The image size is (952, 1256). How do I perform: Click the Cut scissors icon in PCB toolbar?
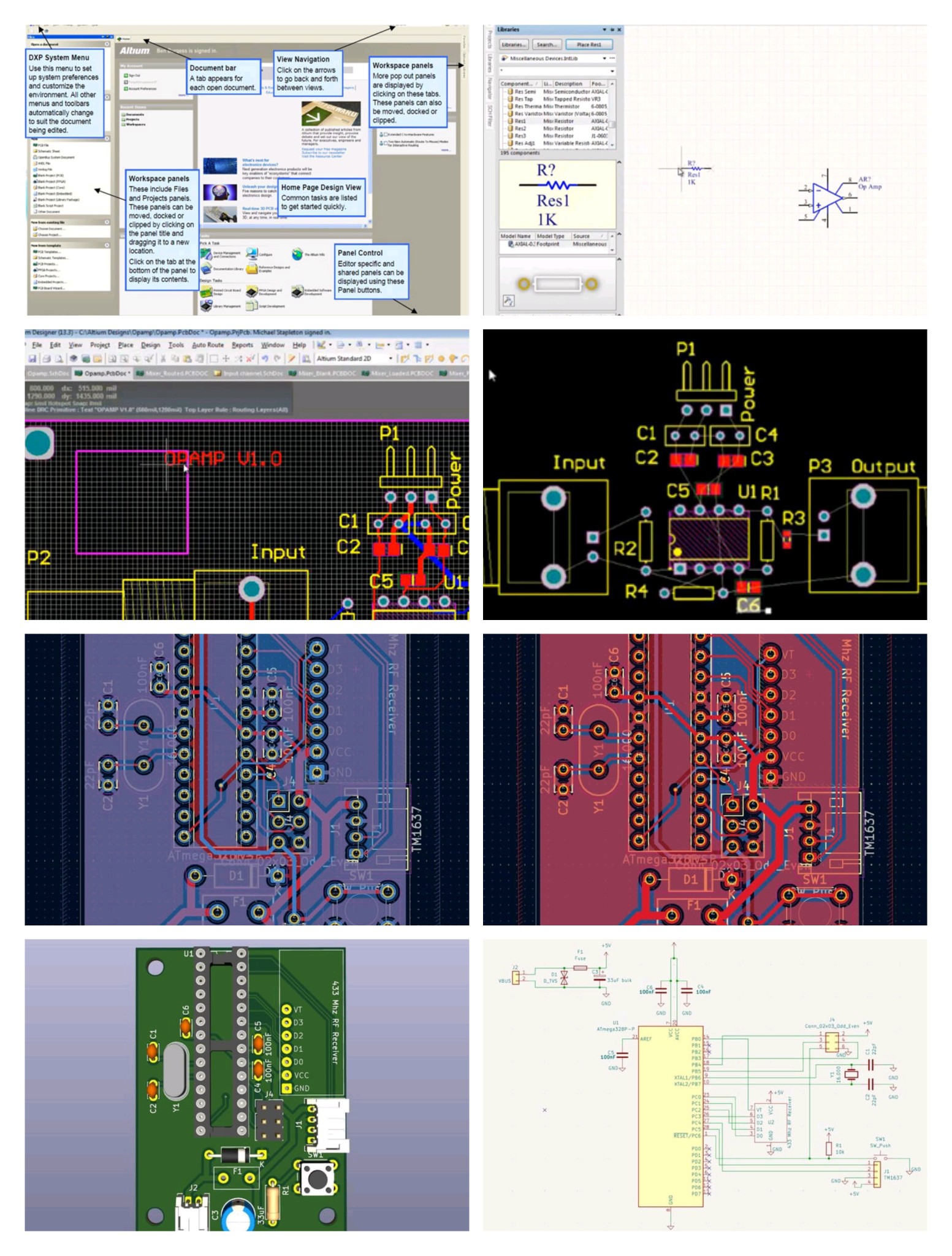164,359
